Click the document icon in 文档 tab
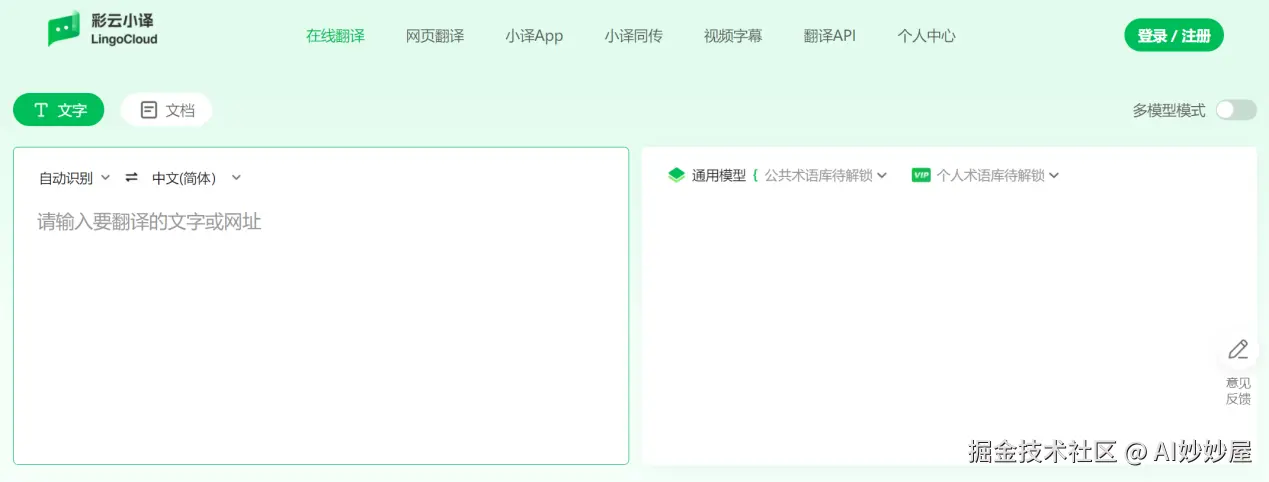1269x482 pixels. point(149,110)
